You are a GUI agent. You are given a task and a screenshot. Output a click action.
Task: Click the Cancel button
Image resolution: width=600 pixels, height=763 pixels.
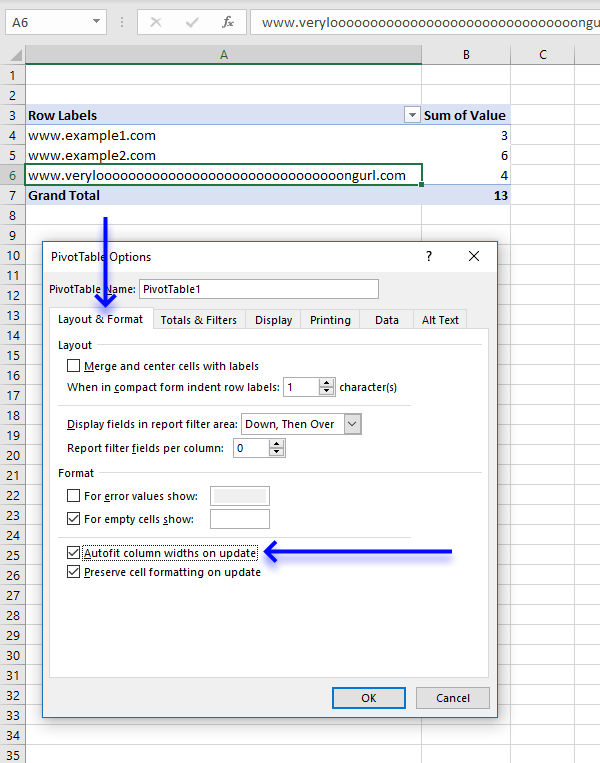click(453, 698)
